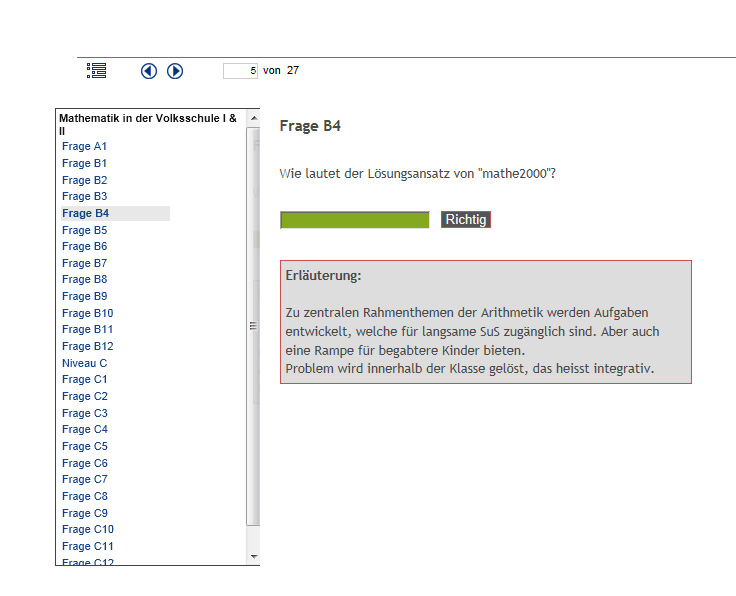Open Frage C10 in the question list

tap(88, 529)
